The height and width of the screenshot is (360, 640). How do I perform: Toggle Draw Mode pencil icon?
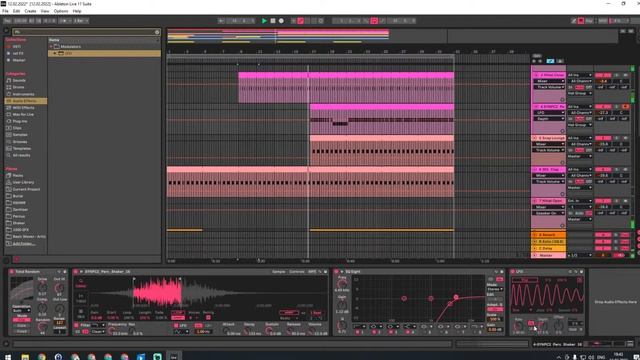click(x=573, y=21)
